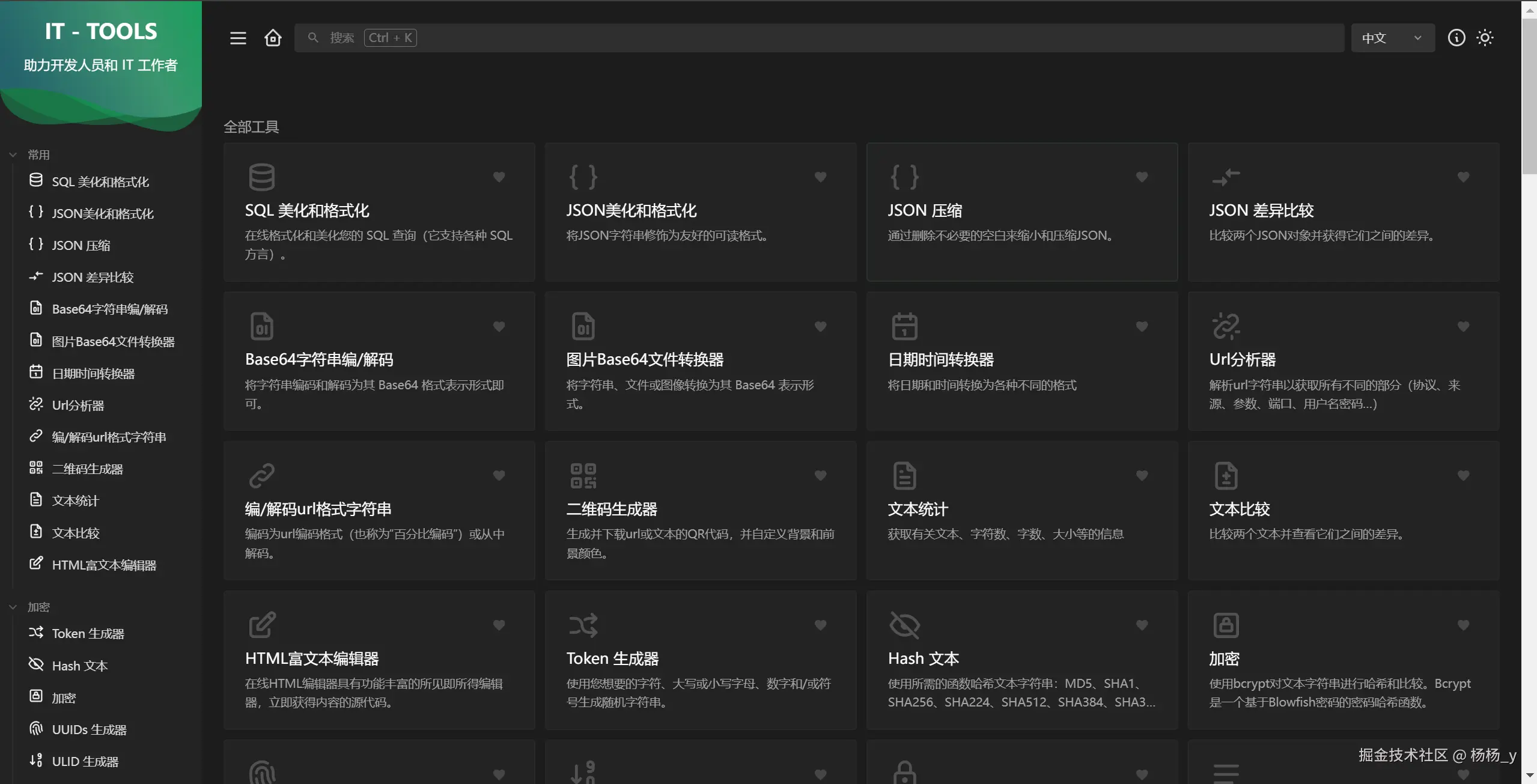Click braces icon on JSON 压缩 card
Image resolution: width=1537 pixels, height=784 pixels.
[x=904, y=177]
